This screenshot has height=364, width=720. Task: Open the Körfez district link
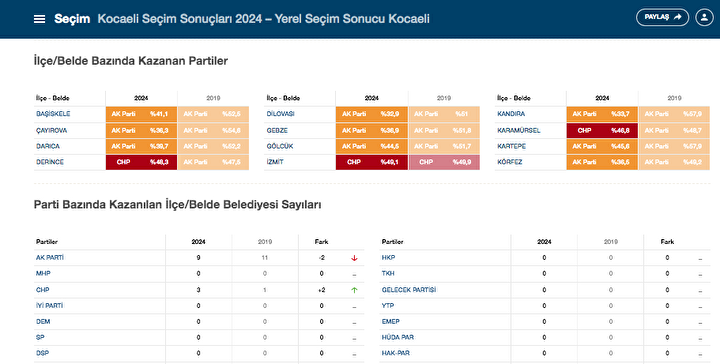pyautogui.click(x=510, y=162)
